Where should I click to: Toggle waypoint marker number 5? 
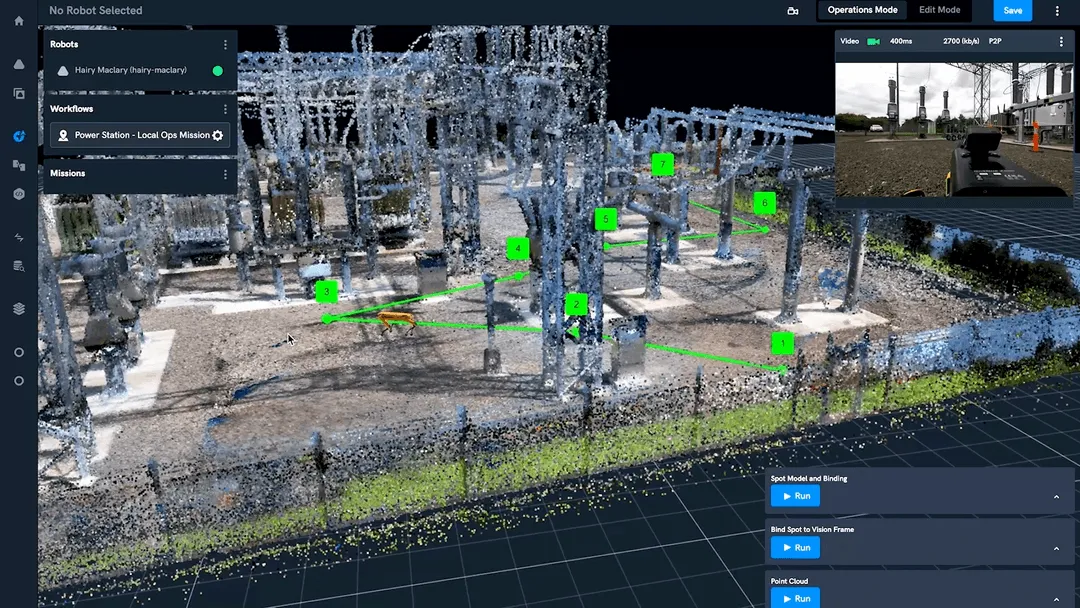click(x=605, y=218)
